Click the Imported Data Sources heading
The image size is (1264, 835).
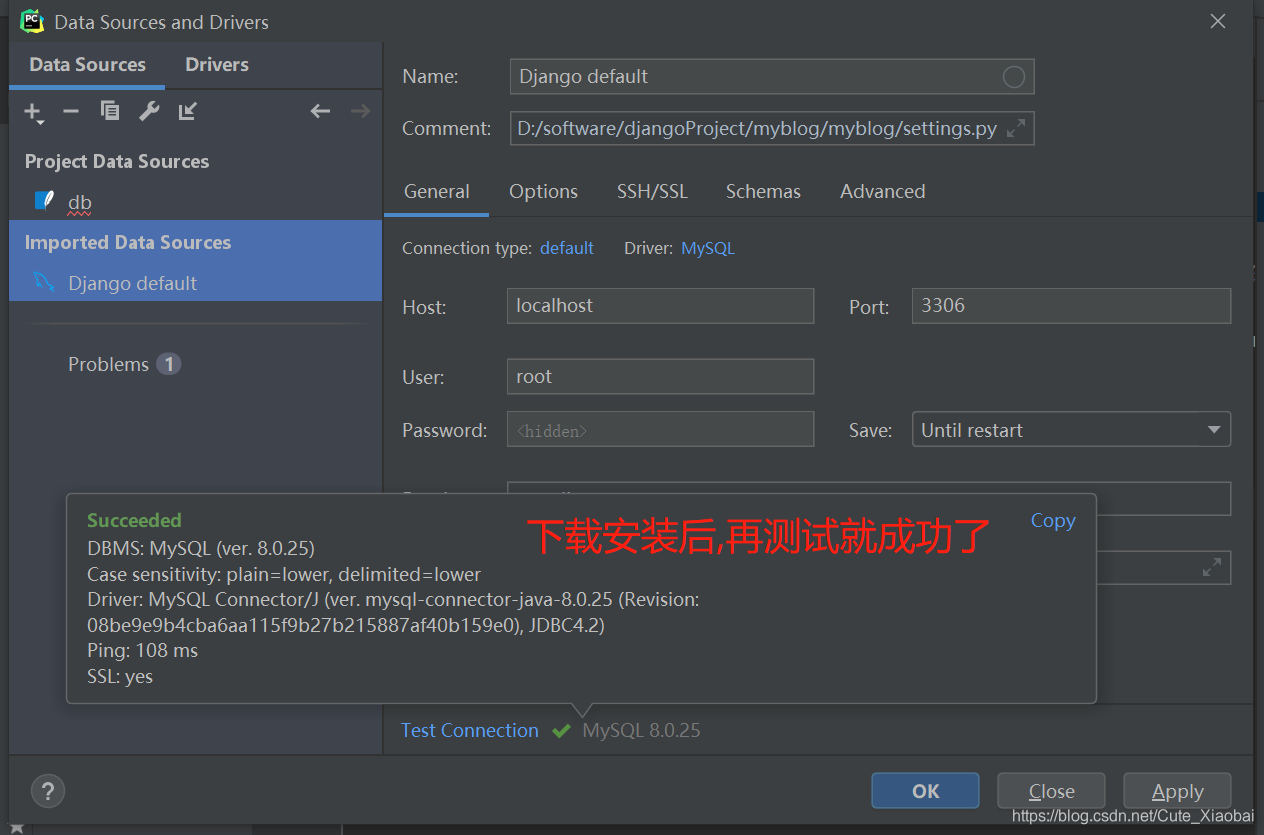click(128, 242)
